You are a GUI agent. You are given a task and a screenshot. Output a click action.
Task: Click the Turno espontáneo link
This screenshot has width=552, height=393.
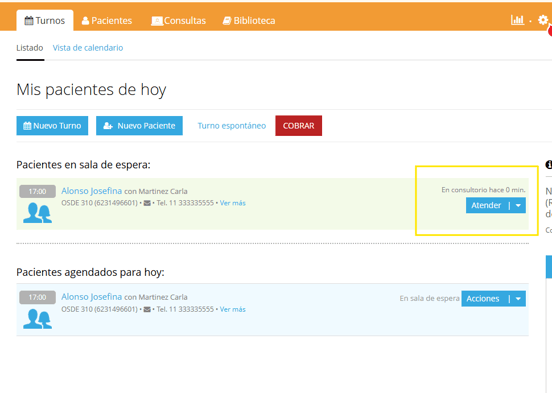[x=232, y=126]
